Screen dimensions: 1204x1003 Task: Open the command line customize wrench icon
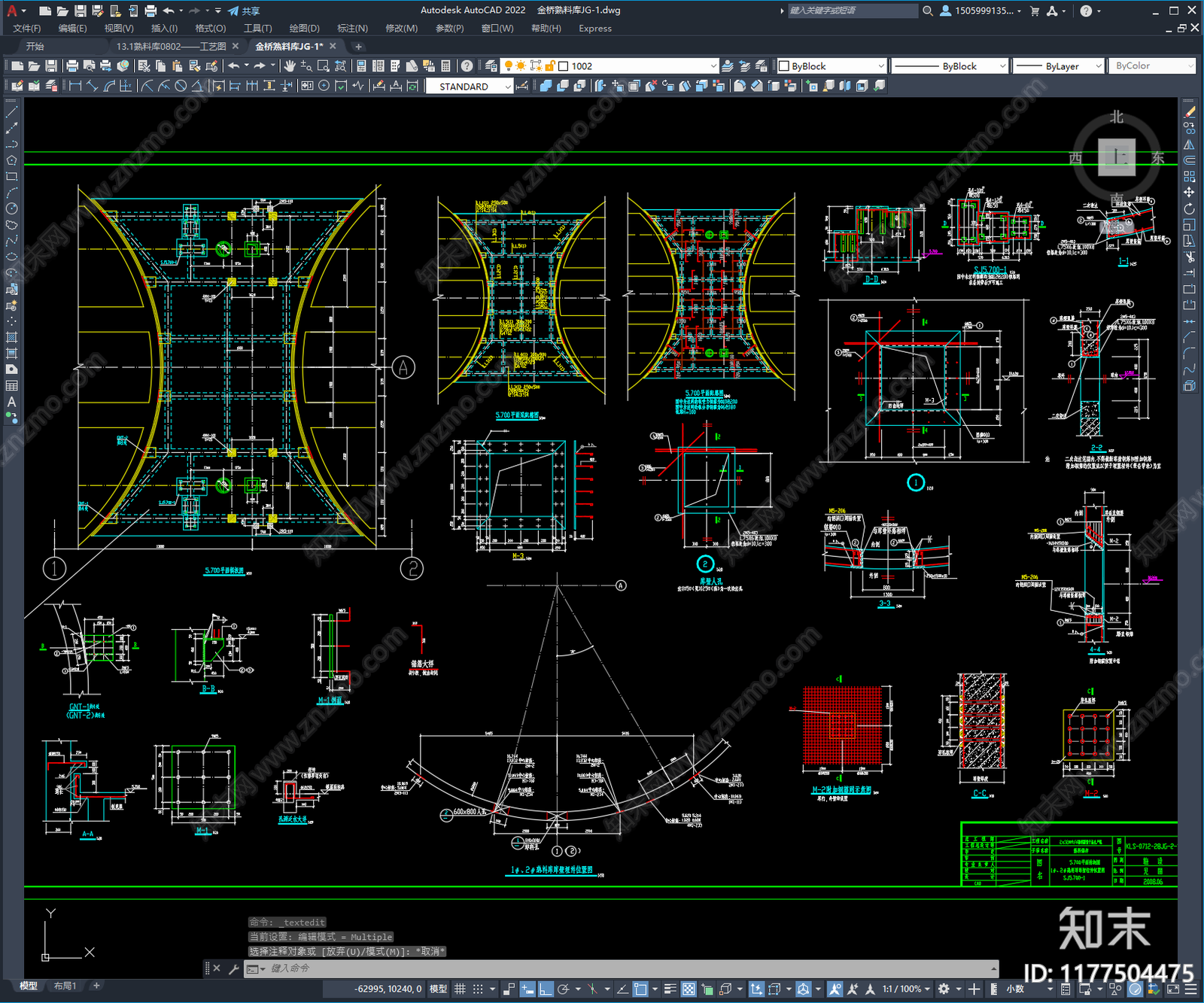coord(233,969)
